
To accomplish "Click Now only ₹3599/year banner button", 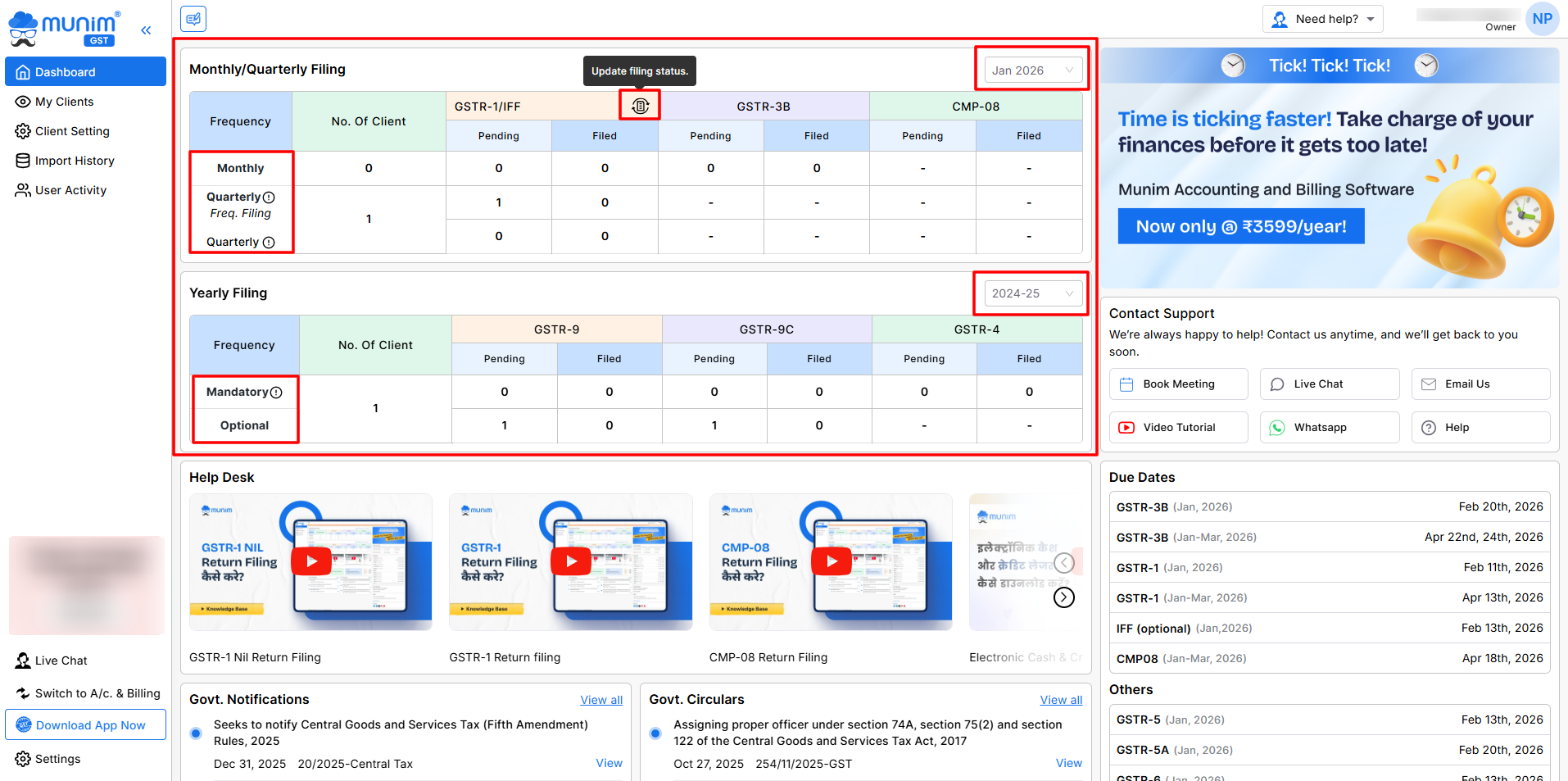I will point(1240,226).
